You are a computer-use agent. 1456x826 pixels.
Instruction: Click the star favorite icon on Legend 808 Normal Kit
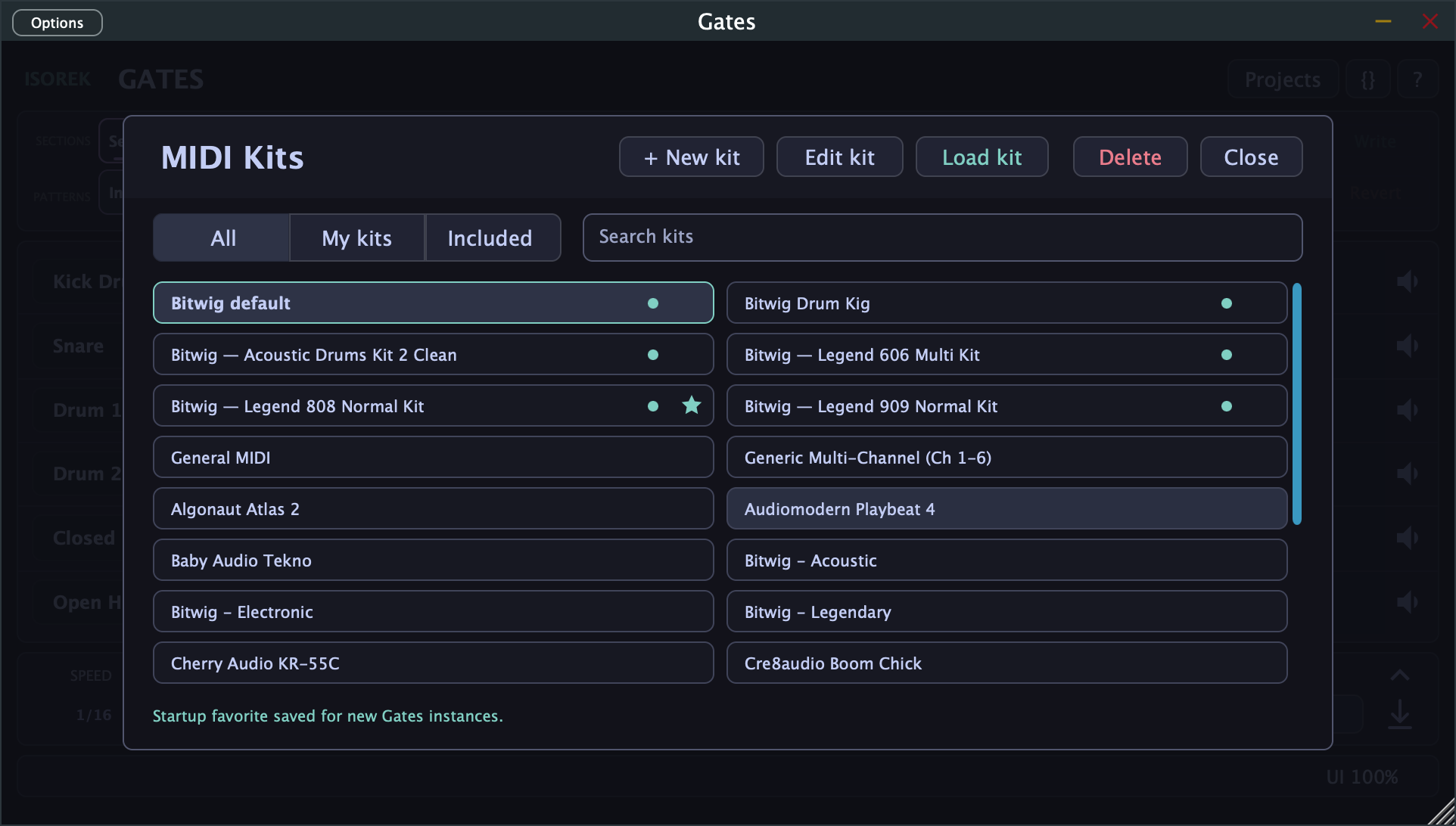click(x=692, y=405)
